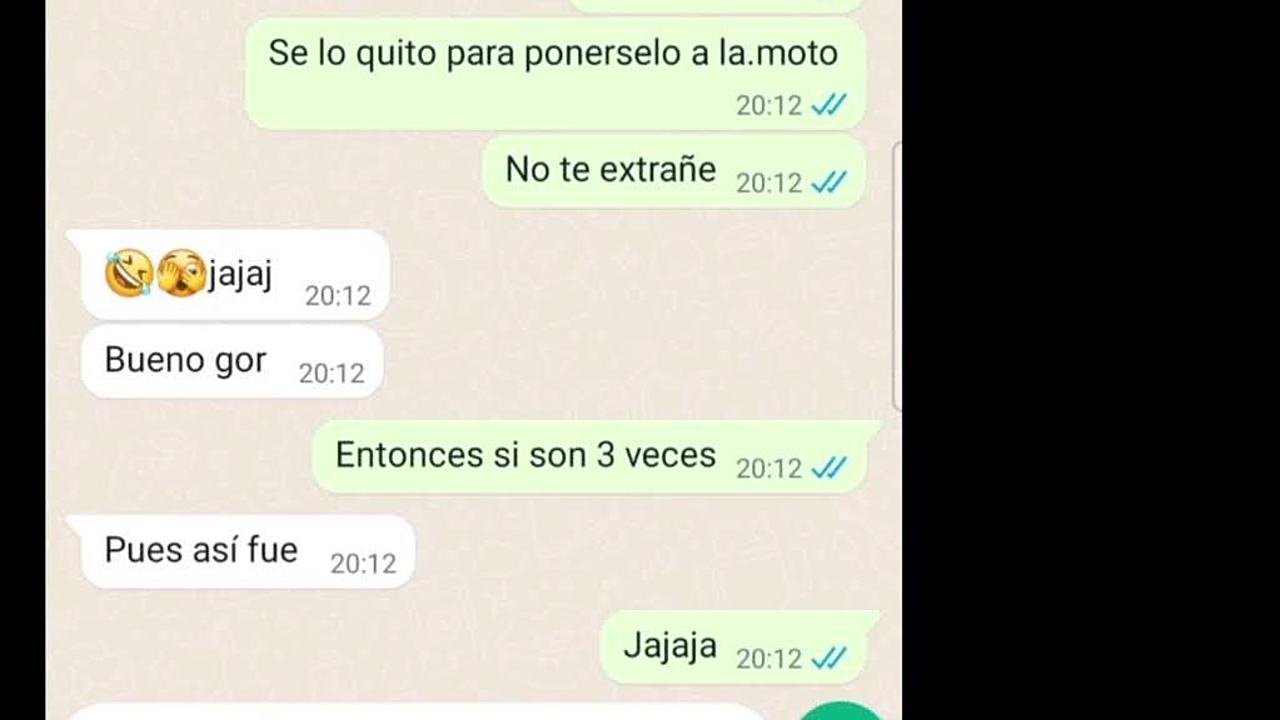Tap the green microphone button at bottom

(x=841, y=711)
